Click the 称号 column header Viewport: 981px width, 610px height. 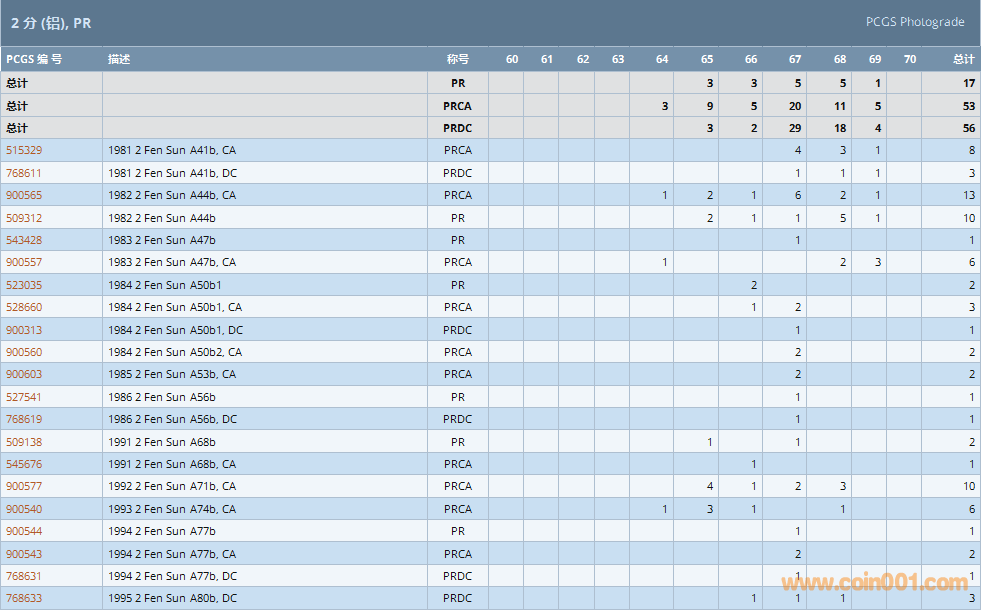457,59
